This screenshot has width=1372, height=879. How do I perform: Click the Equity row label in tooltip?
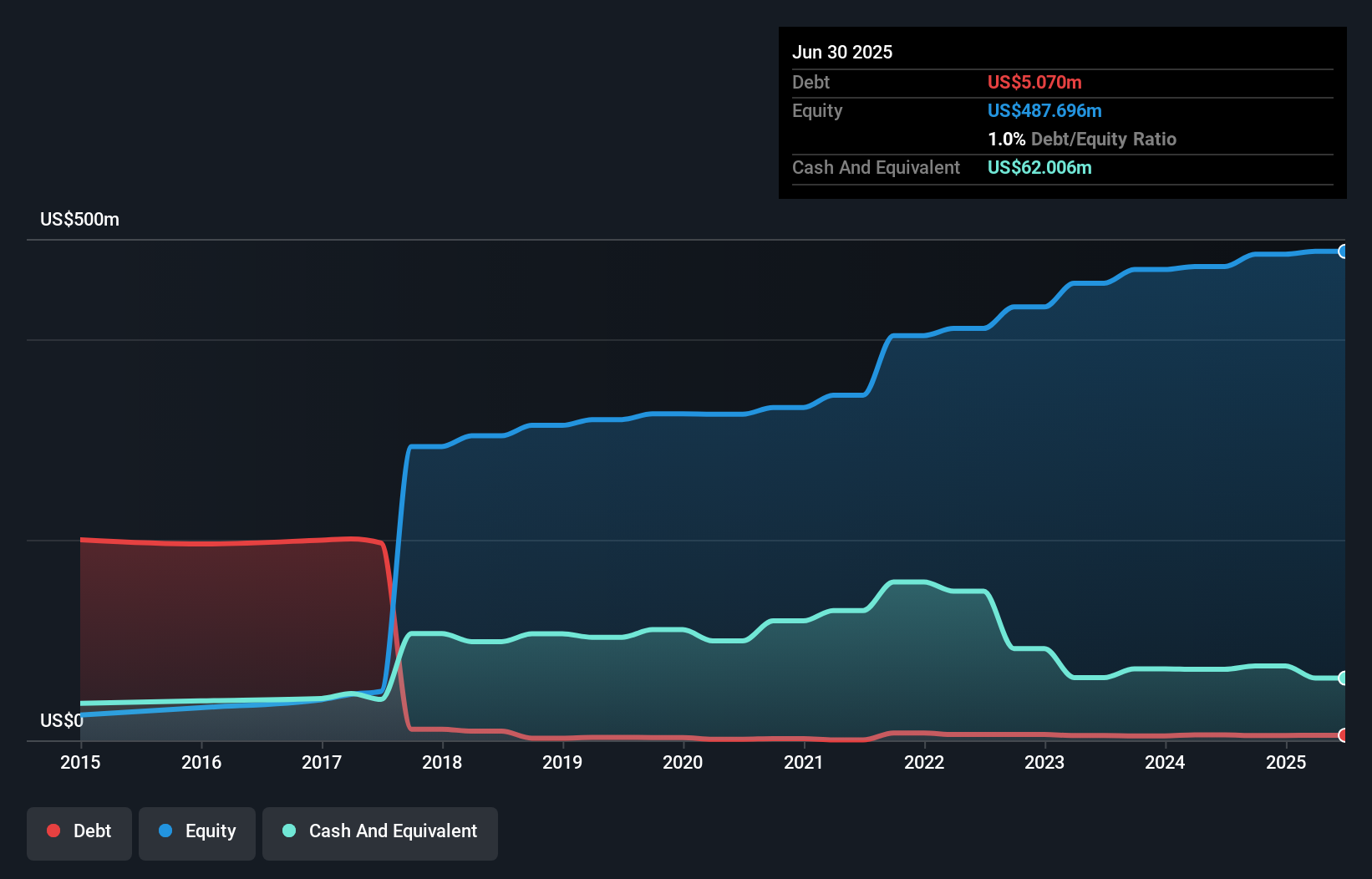[x=817, y=110]
